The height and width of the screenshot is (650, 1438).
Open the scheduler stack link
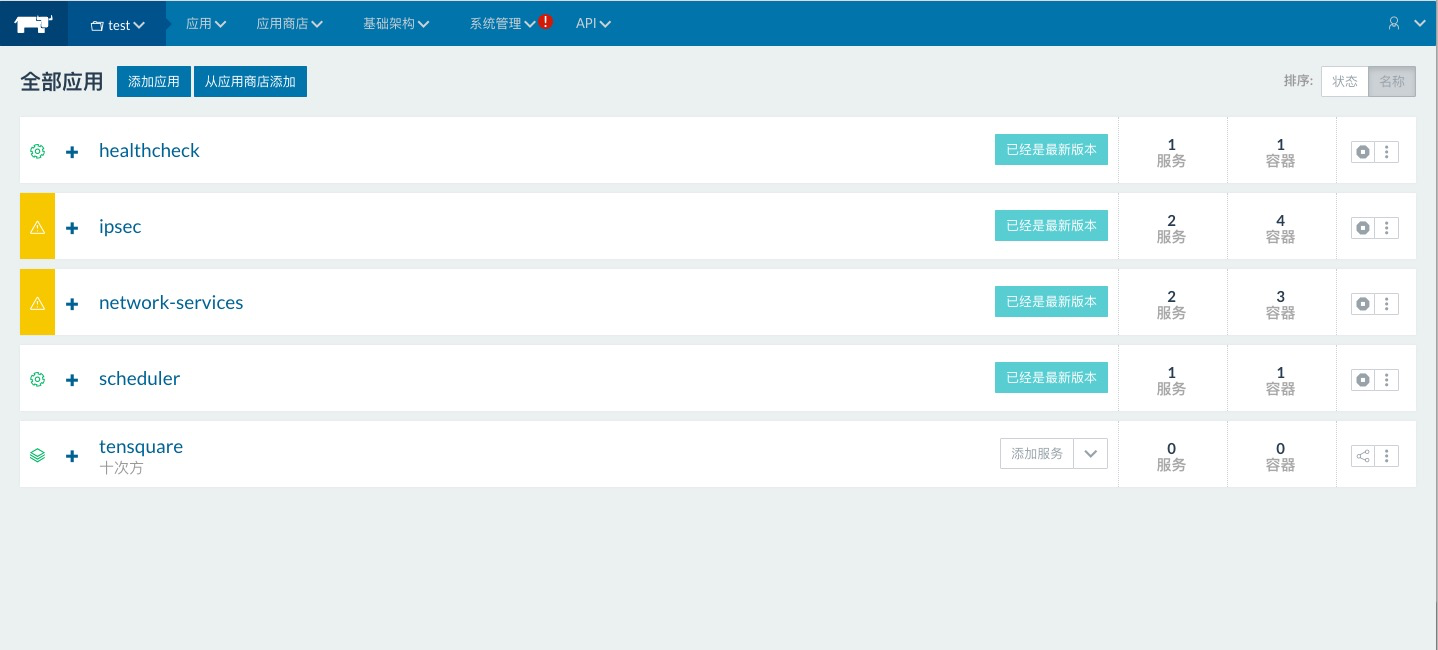(x=139, y=379)
